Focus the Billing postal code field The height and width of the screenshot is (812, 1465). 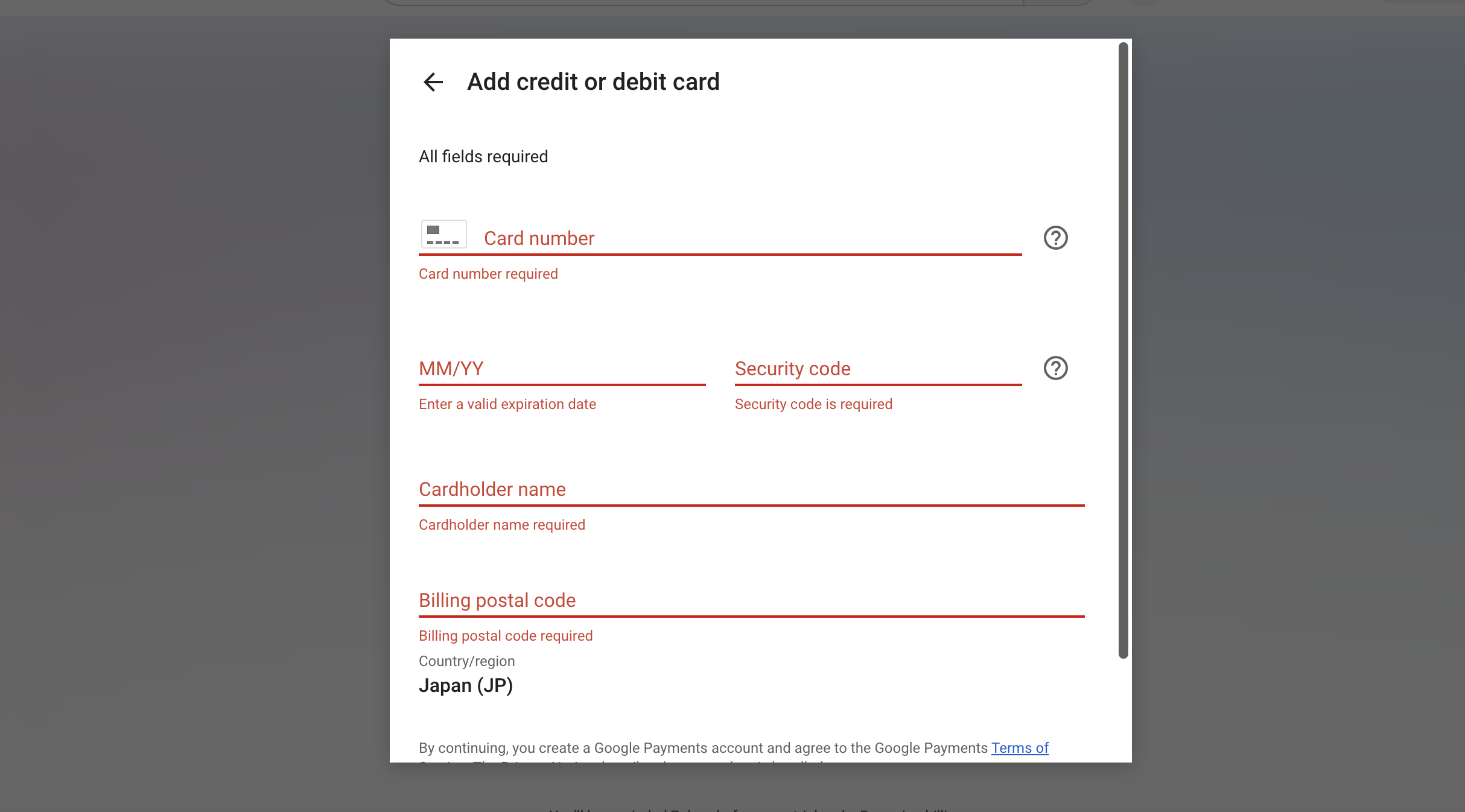click(748, 600)
